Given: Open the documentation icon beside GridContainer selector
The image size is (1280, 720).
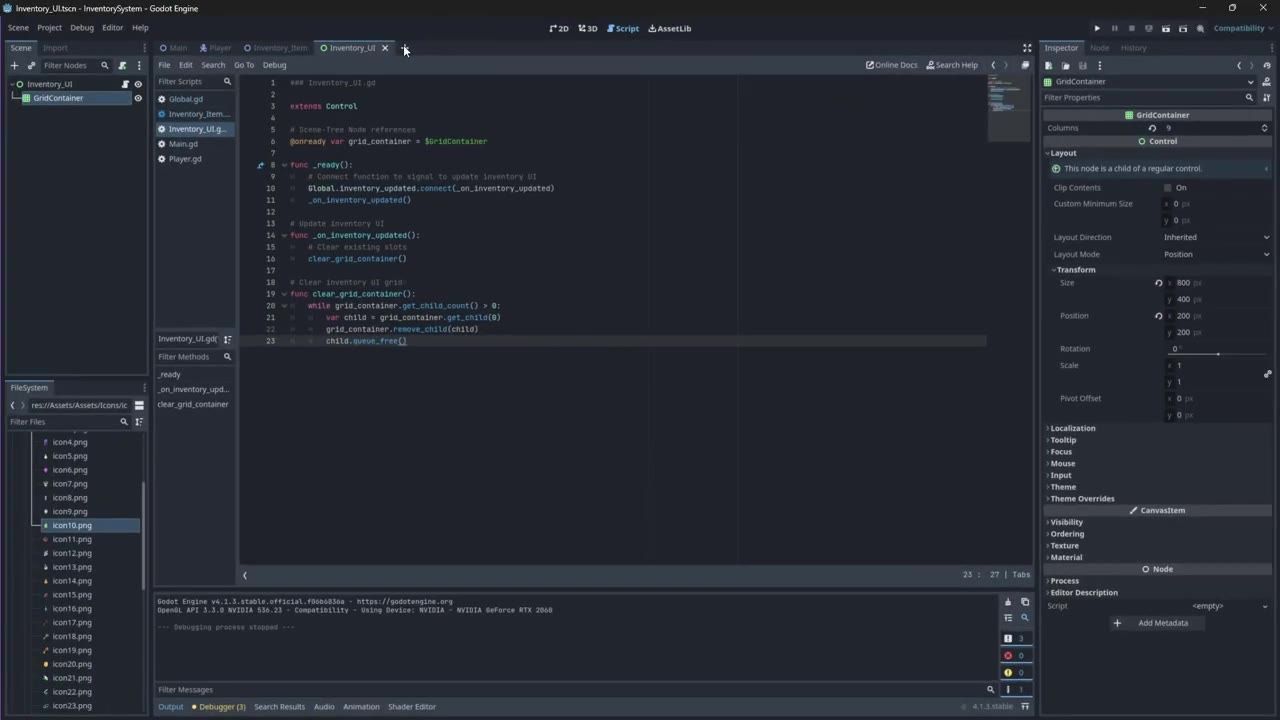Looking at the screenshot, I should pyautogui.click(x=1267, y=82).
